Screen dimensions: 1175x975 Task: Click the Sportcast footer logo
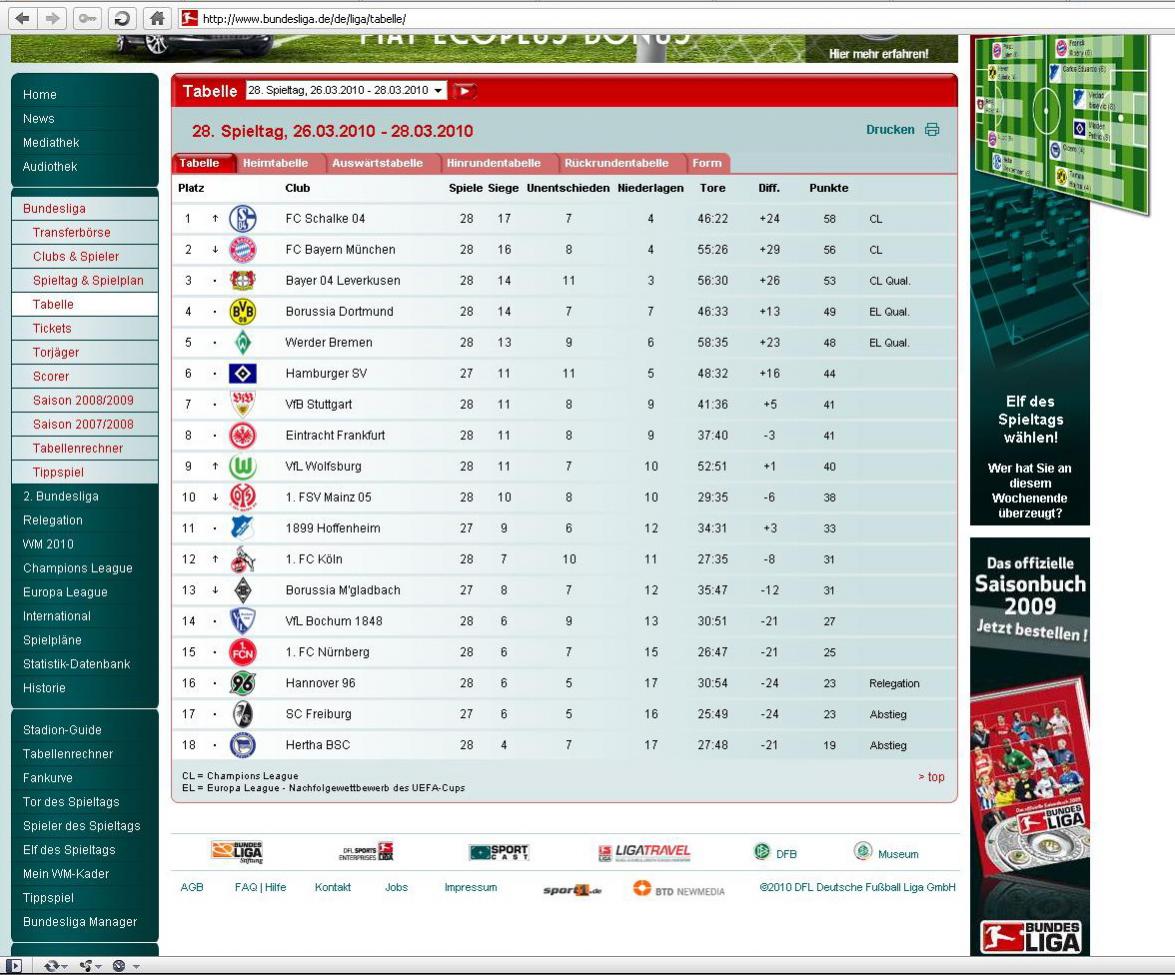[x=499, y=852]
